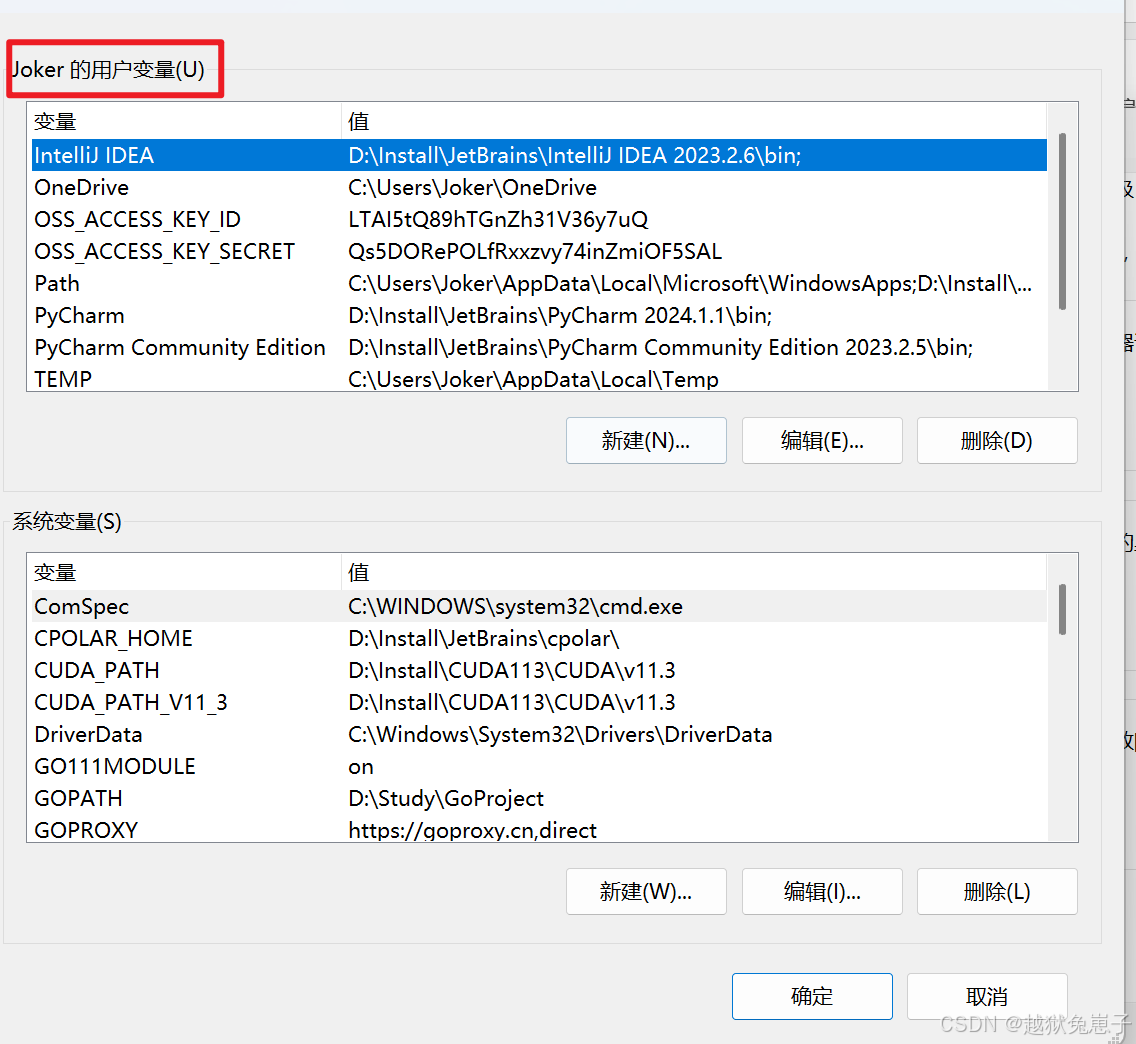
Task: Click the 删除(D) button for user variables
Action: point(997,440)
